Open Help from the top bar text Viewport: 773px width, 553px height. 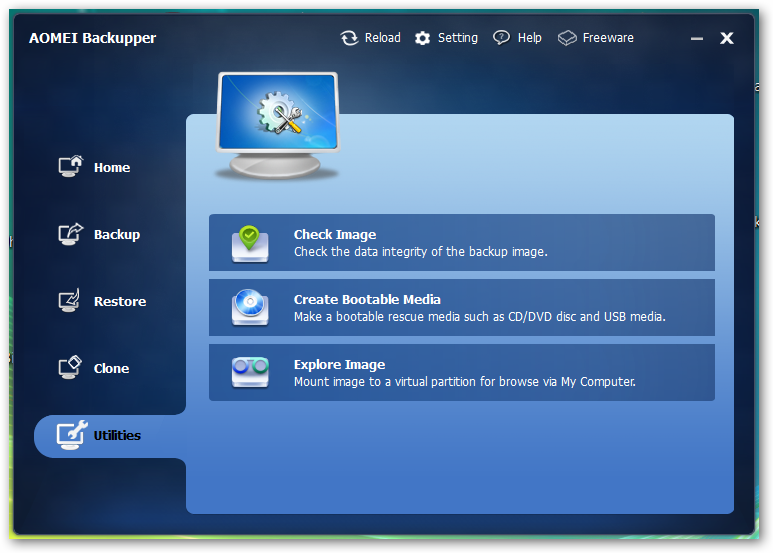coord(529,38)
